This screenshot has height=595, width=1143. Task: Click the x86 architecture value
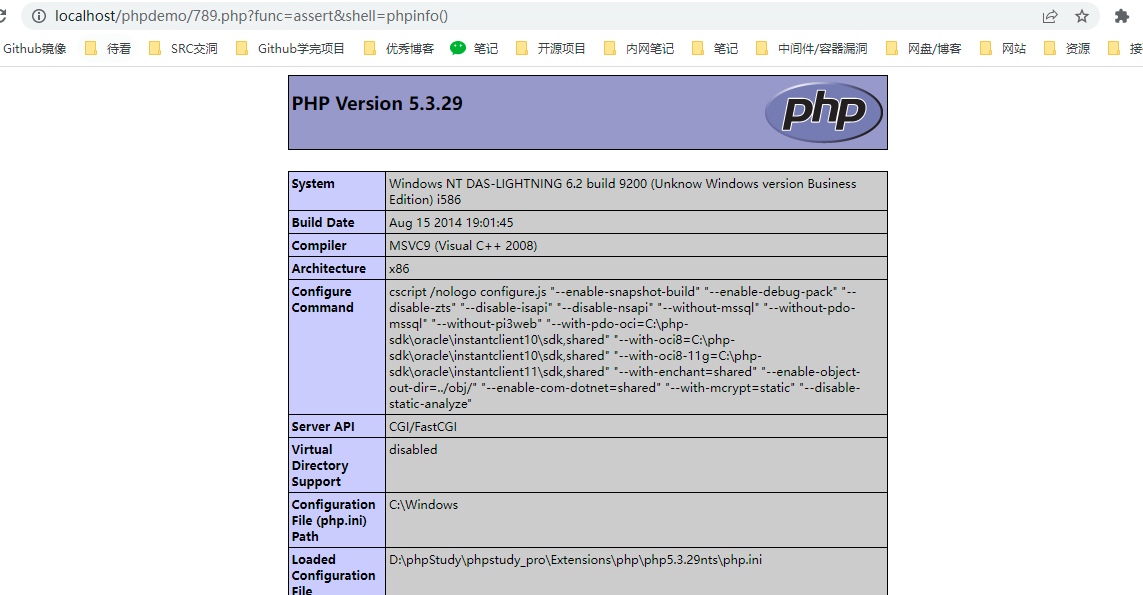tap(399, 268)
